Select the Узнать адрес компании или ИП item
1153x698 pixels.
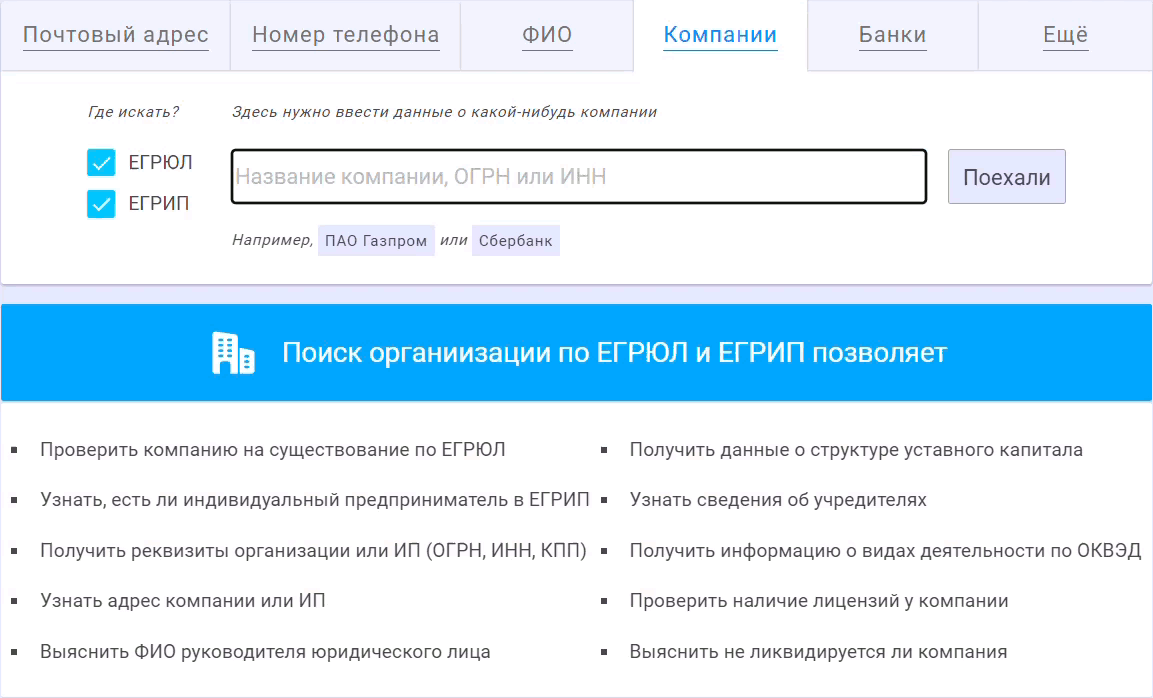tap(183, 601)
